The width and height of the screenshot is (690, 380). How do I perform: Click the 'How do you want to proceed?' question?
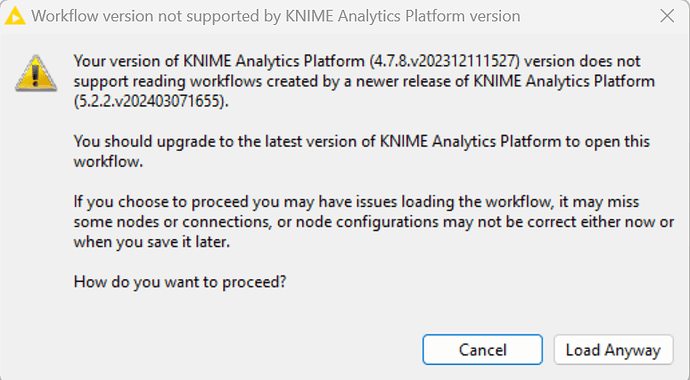pyautogui.click(x=180, y=281)
